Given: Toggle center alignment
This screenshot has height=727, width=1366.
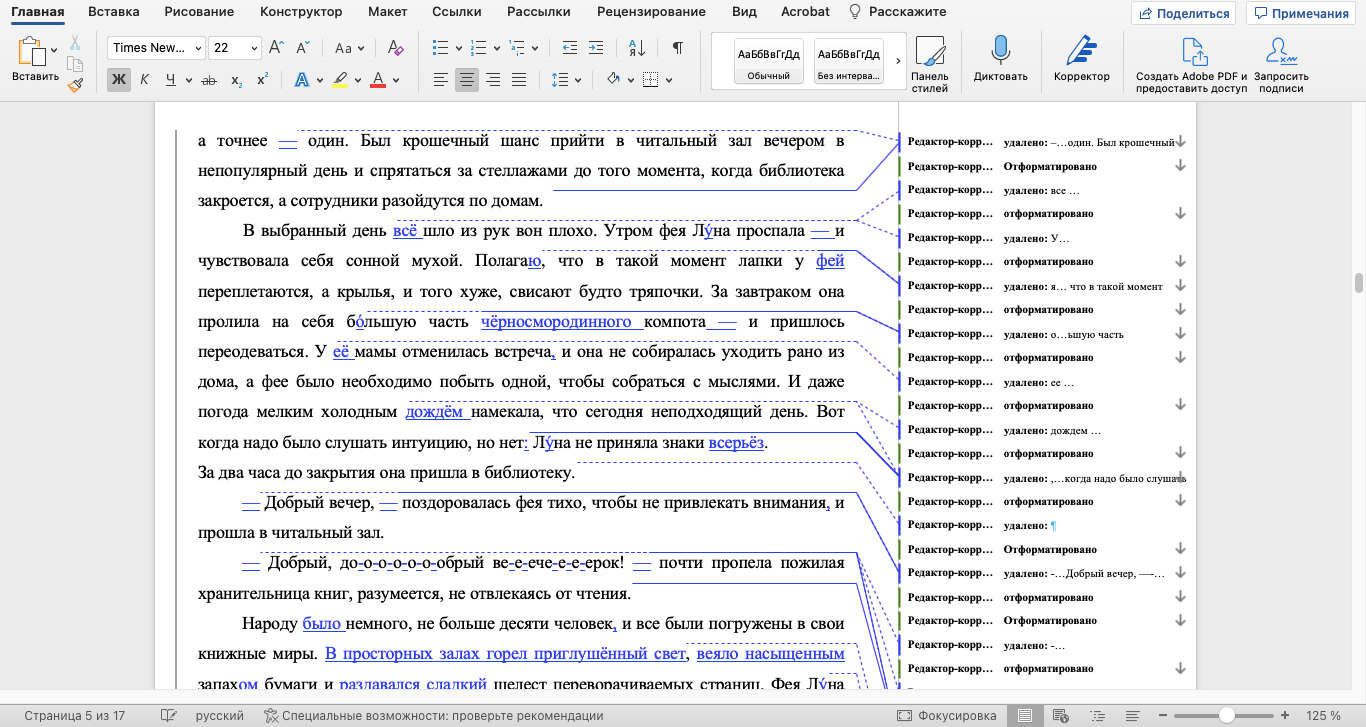Looking at the screenshot, I should (466, 80).
